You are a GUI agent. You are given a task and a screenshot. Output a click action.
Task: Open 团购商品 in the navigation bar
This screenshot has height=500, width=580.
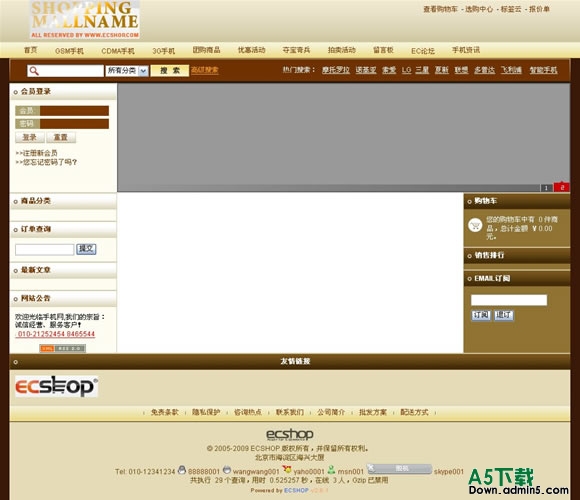click(x=206, y=50)
